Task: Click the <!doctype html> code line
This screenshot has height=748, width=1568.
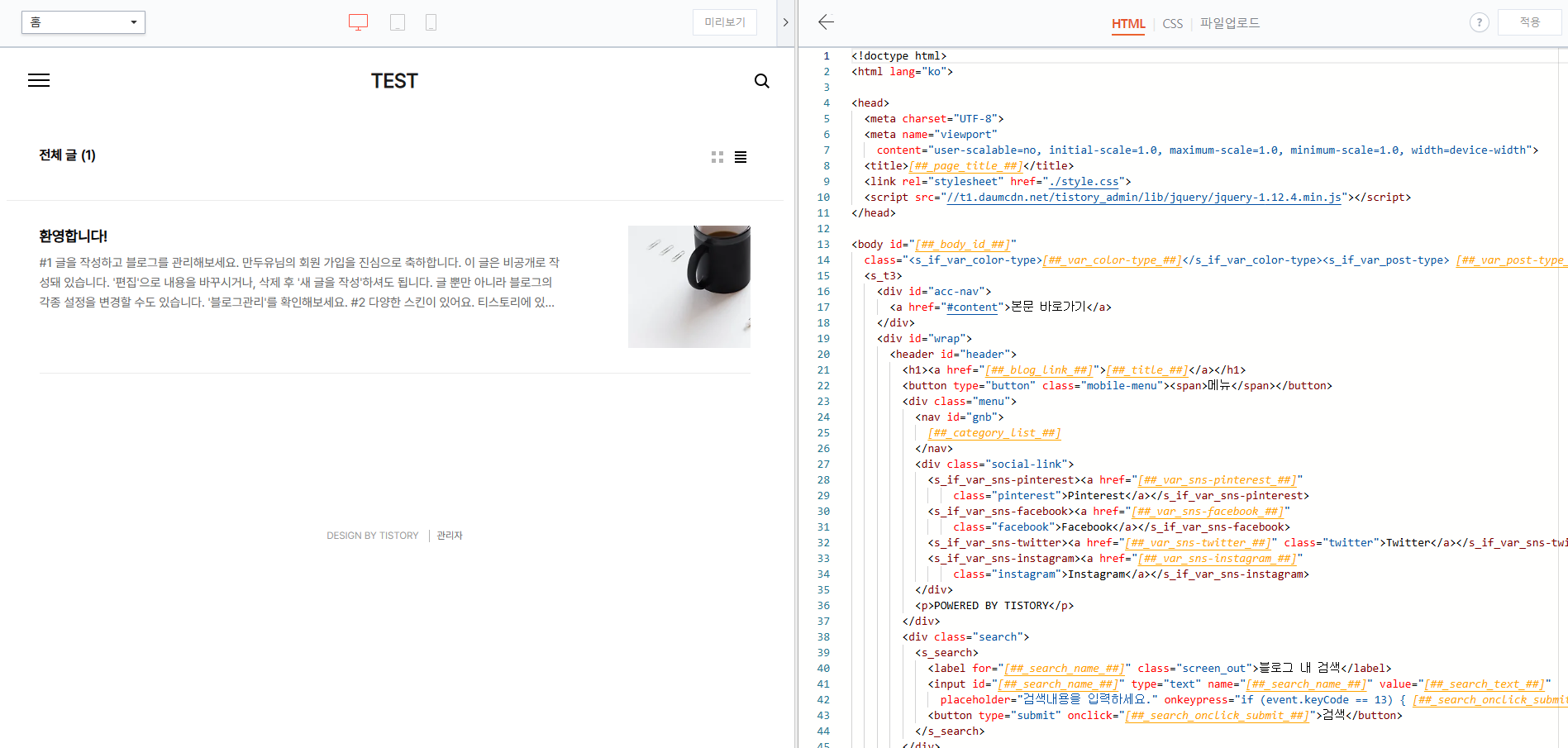Action: tap(899, 56)
